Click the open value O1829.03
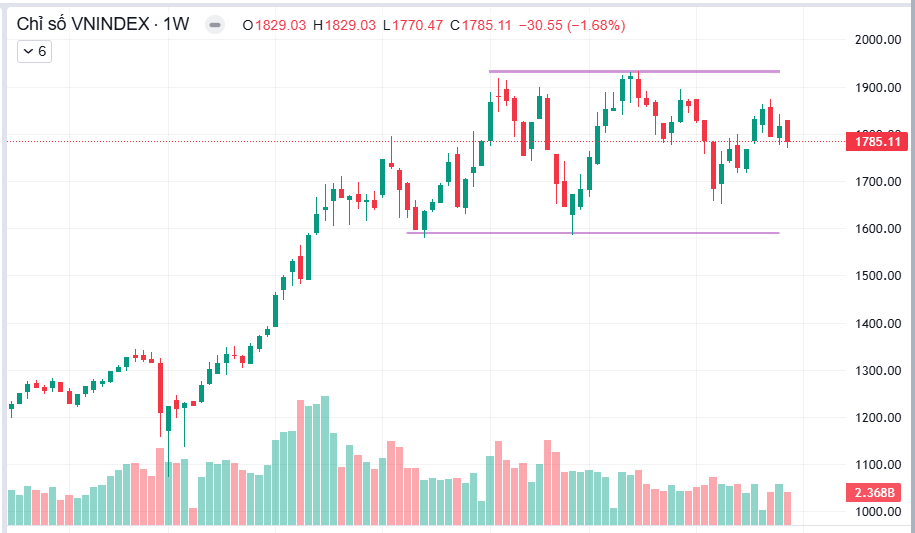This screenshot has width=915, height=533. click(274, 25)
